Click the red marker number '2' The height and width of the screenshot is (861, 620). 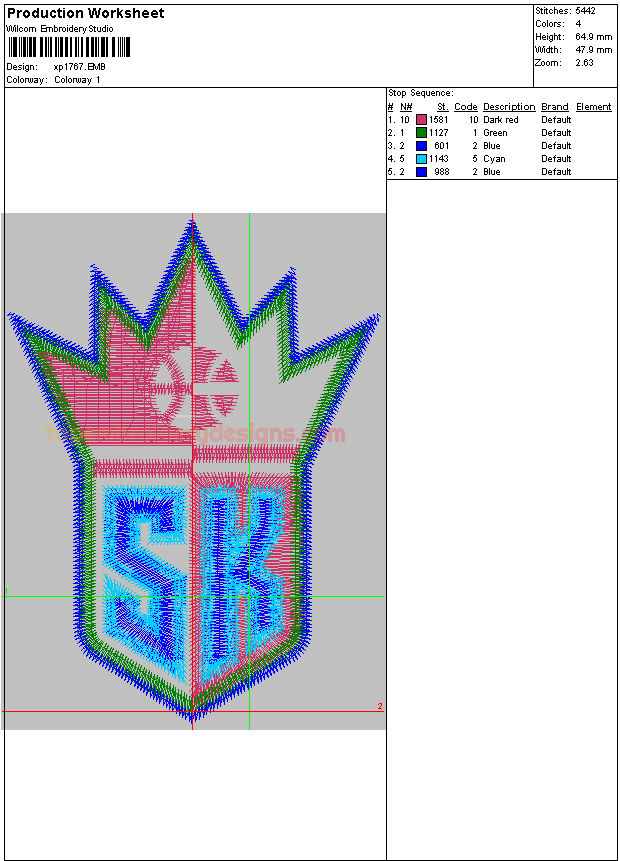[380, 706]
